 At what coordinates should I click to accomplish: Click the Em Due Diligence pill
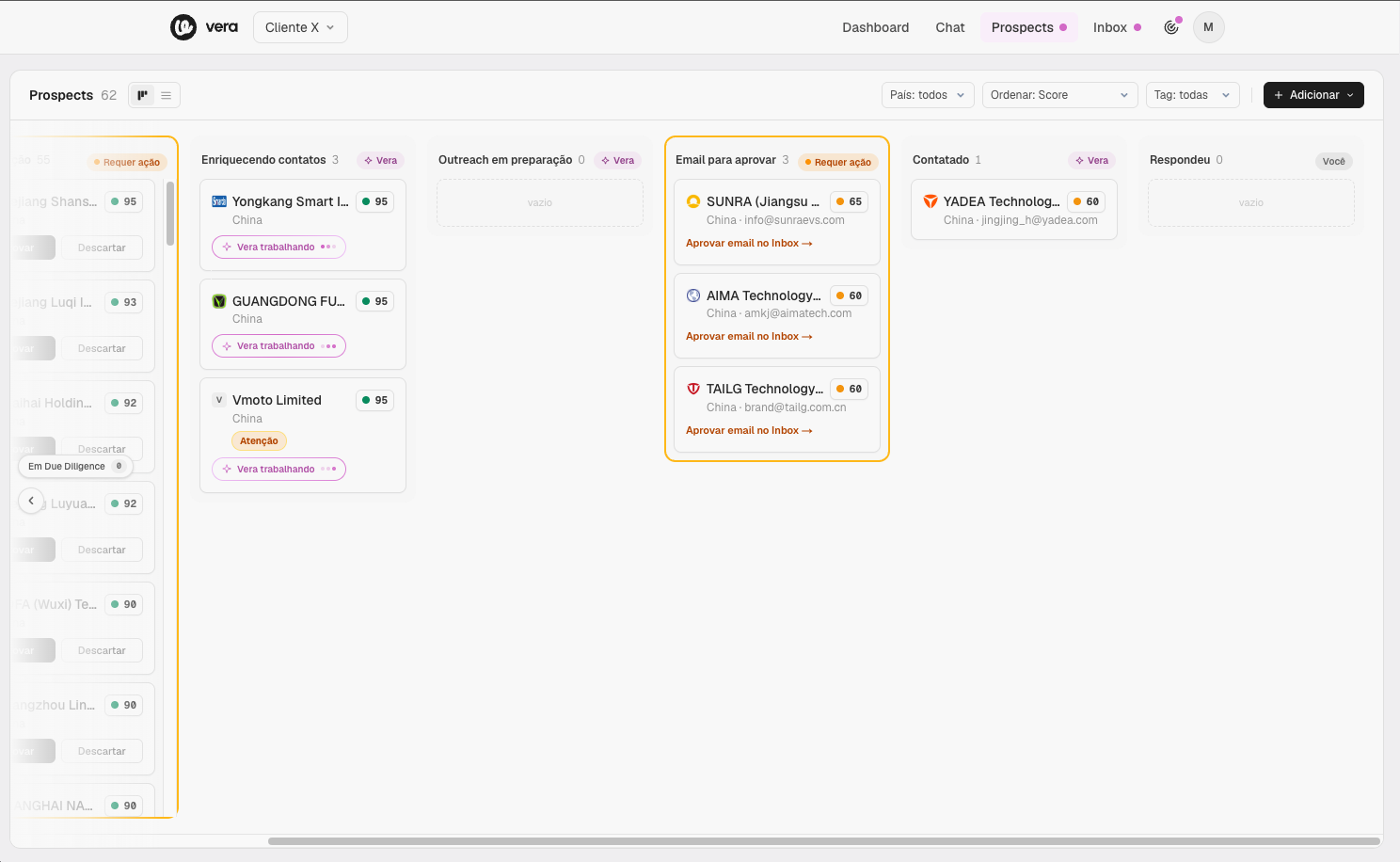tap(75, 466)
